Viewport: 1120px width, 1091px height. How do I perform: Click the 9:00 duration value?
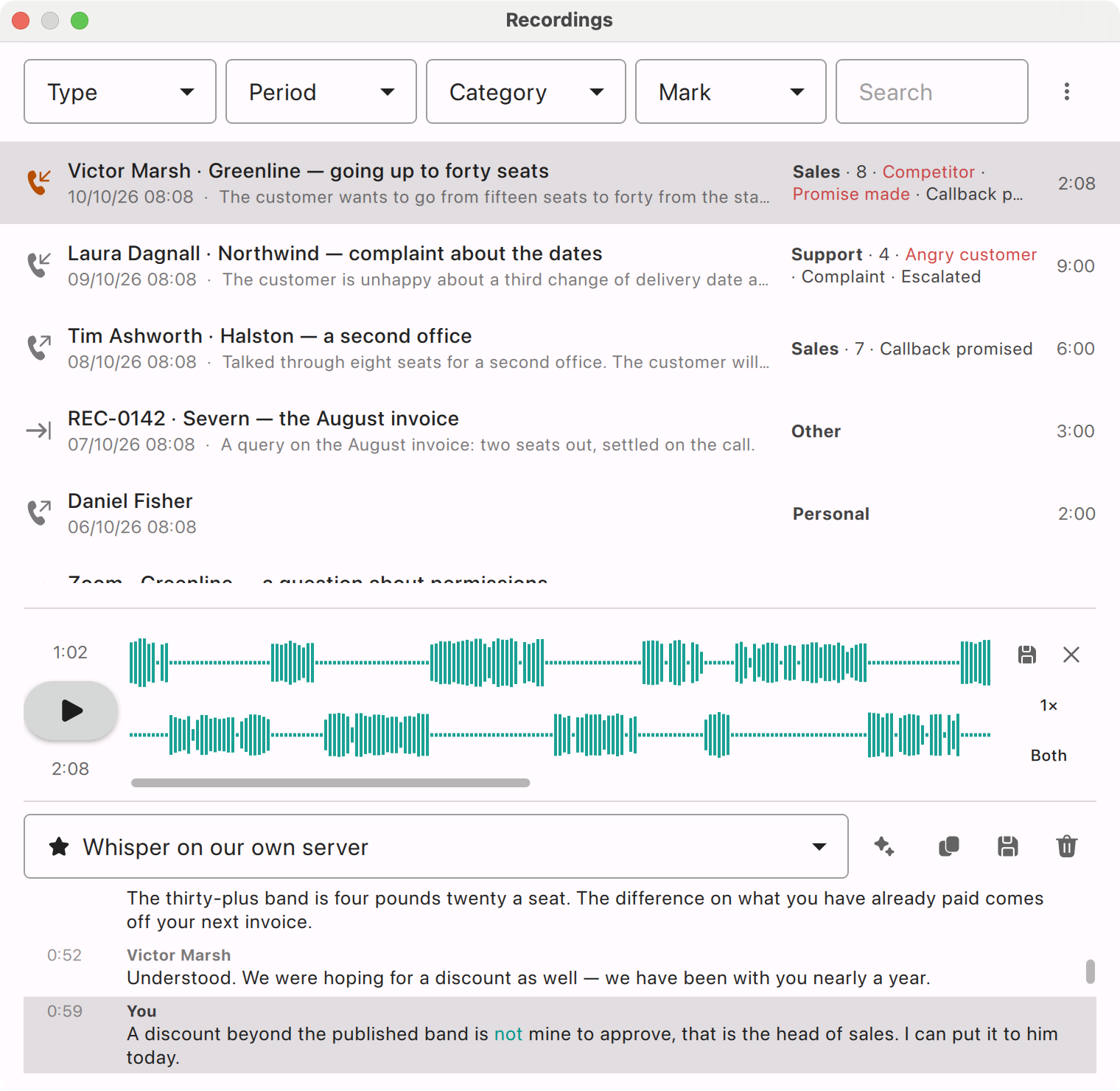coord(1076,266)
